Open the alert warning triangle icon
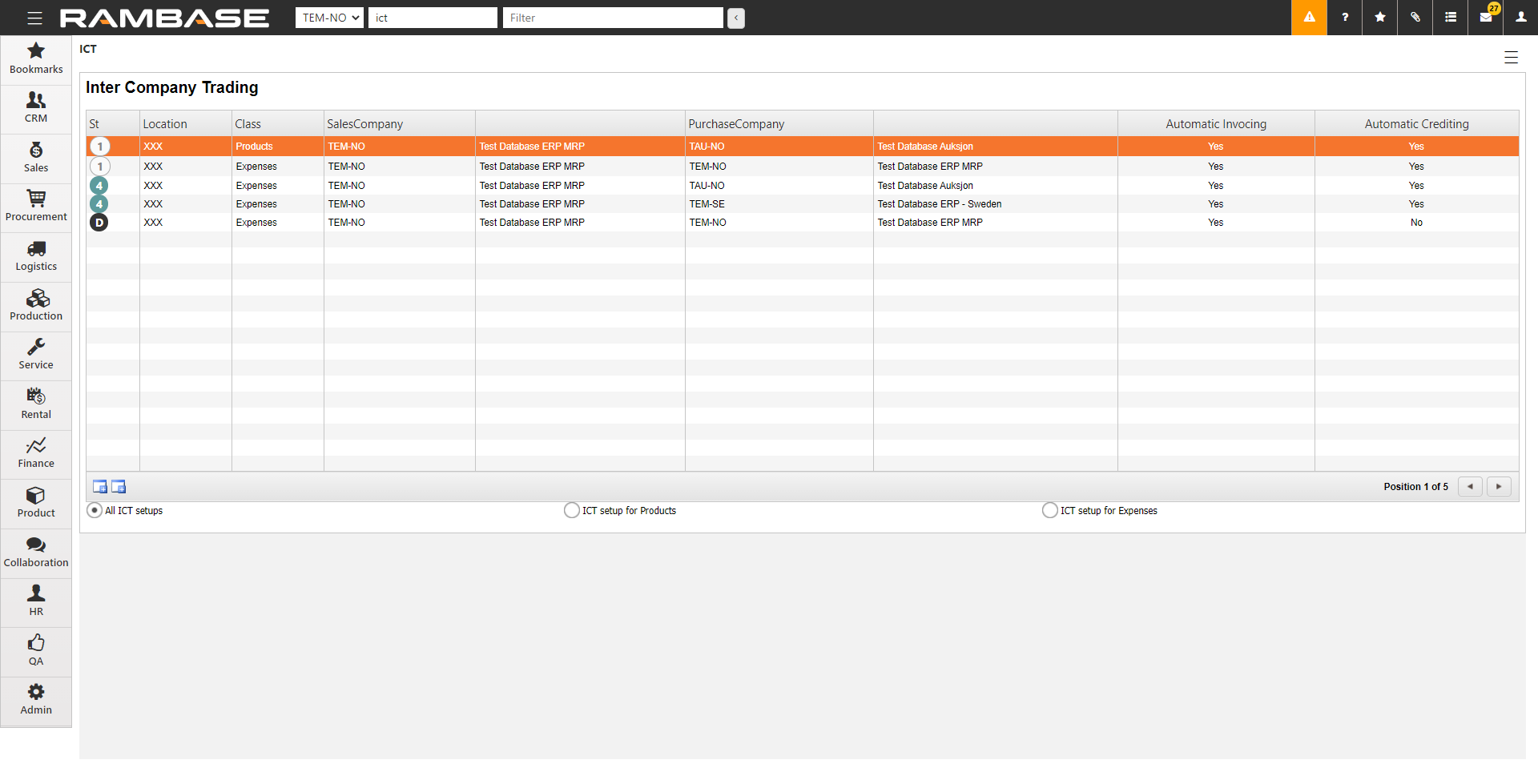This screenshot has width=1538, height=784. [x=1309, y=18]
